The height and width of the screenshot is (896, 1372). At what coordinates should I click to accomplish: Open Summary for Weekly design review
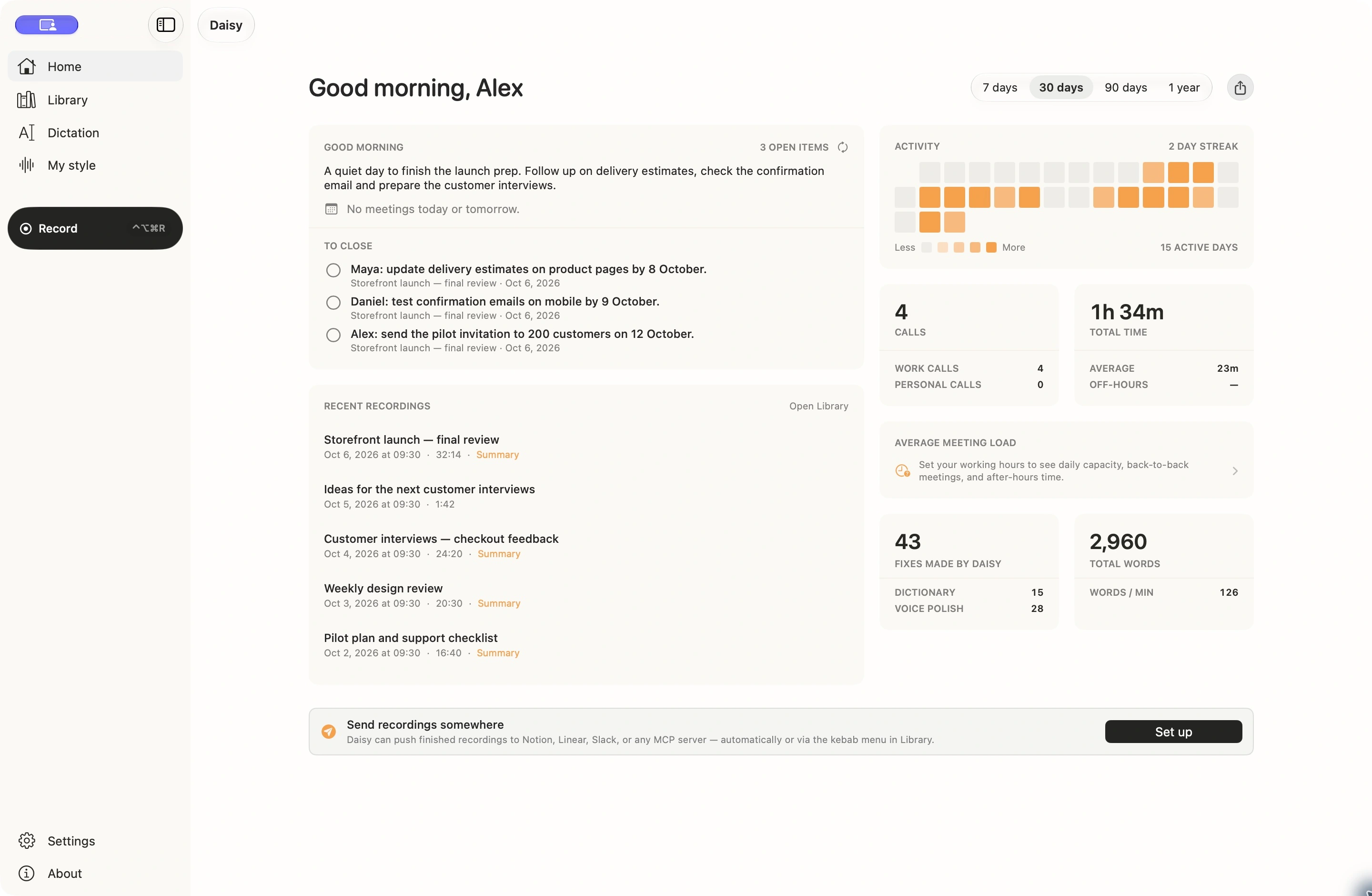499,603
